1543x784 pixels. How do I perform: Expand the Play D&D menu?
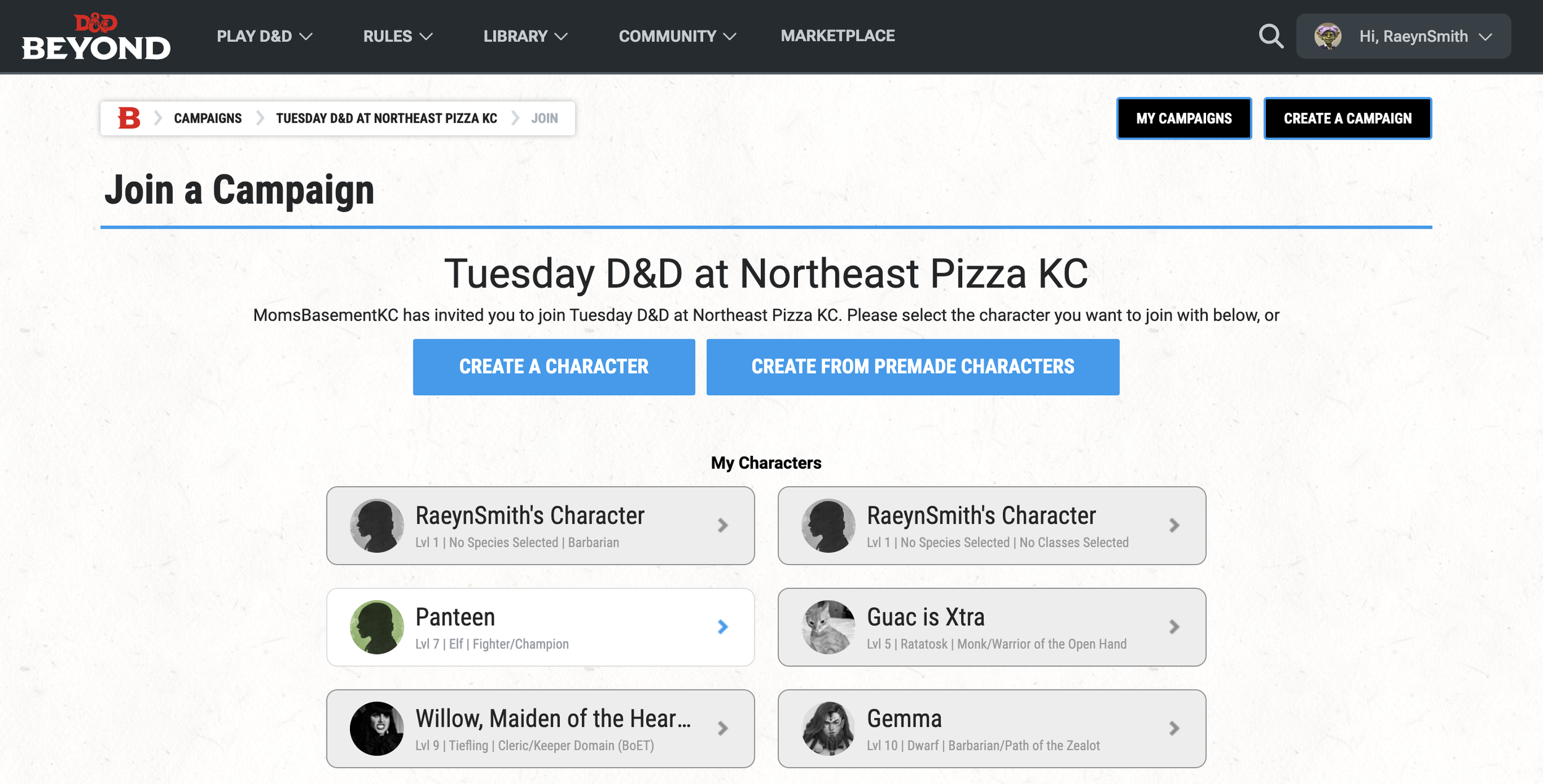(264, 36)
